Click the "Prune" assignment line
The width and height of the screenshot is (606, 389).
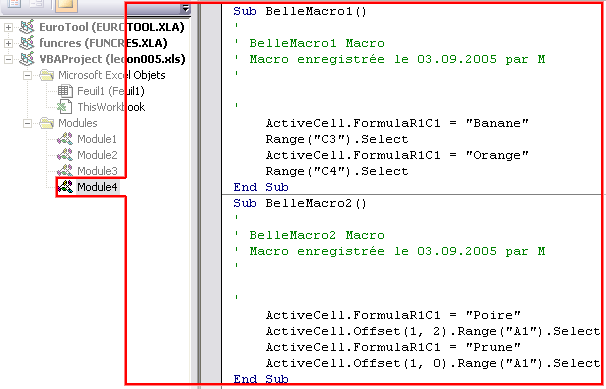pyautogui.click(x=393, y=347)
